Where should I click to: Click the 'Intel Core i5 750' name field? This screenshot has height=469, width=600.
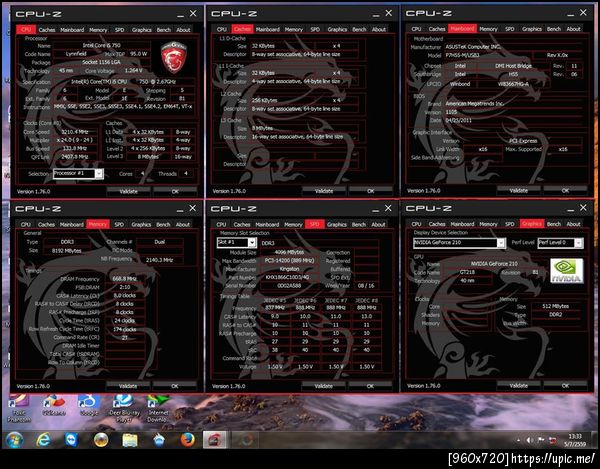click(x=101, y=46)
